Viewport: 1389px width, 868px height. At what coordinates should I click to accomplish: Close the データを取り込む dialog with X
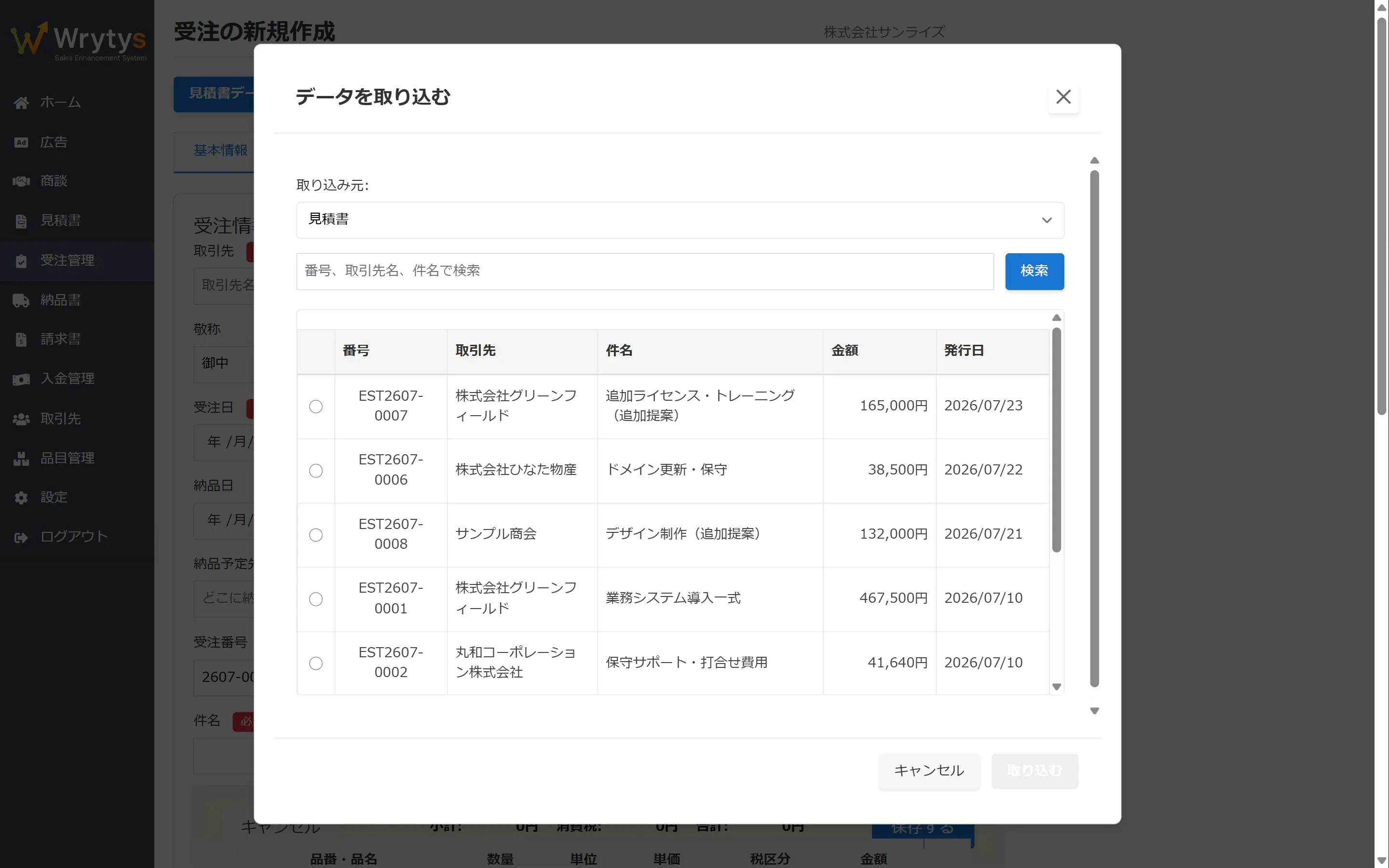tap(1063, 97)
